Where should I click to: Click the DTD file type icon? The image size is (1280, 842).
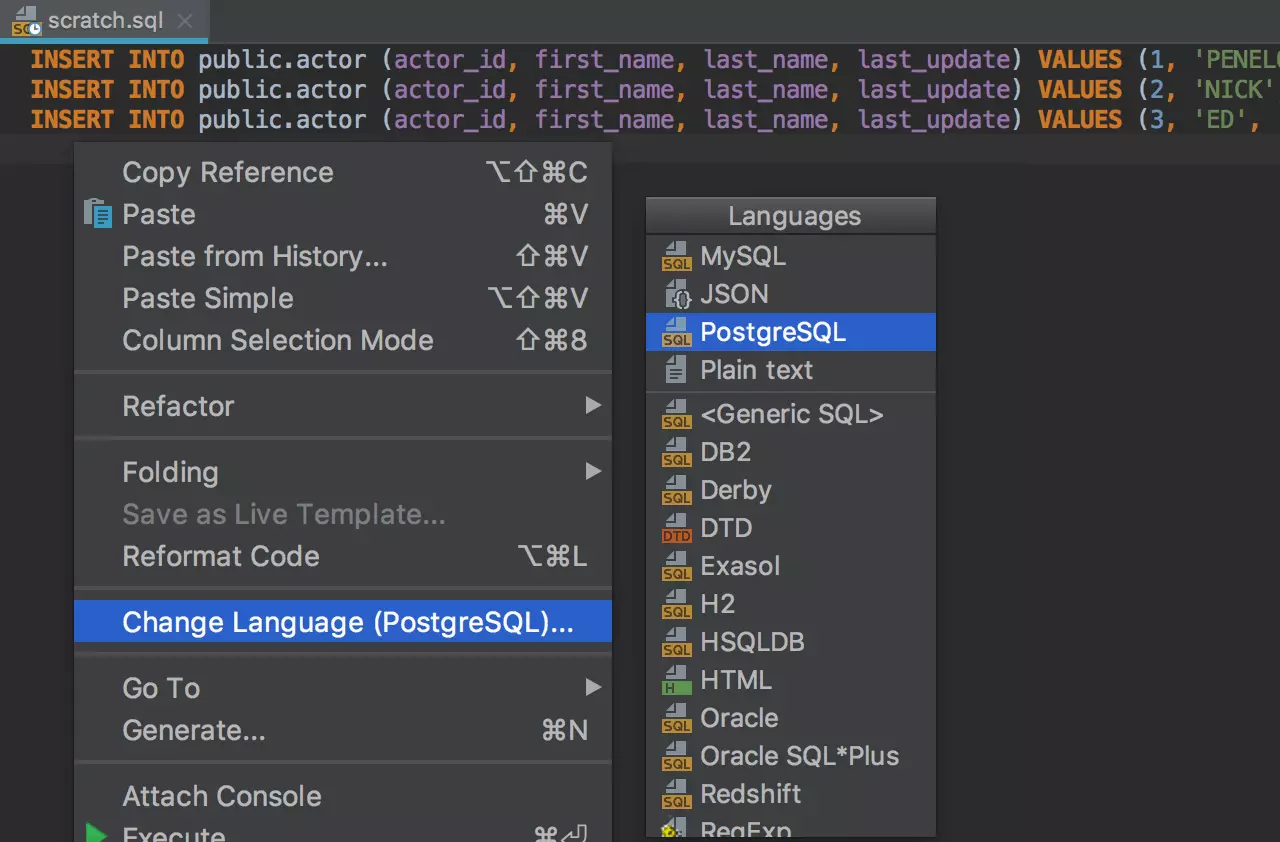coord(677,528)
